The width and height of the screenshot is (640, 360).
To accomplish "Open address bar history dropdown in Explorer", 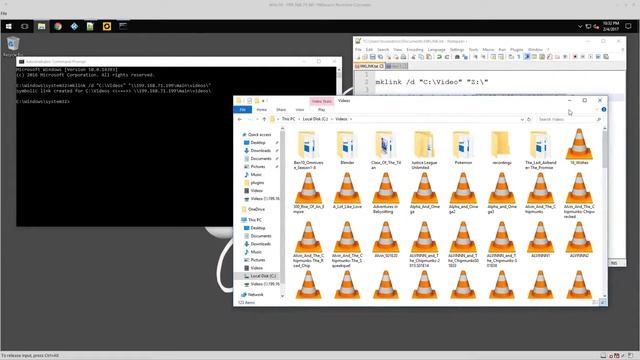I will pos(522,119).
